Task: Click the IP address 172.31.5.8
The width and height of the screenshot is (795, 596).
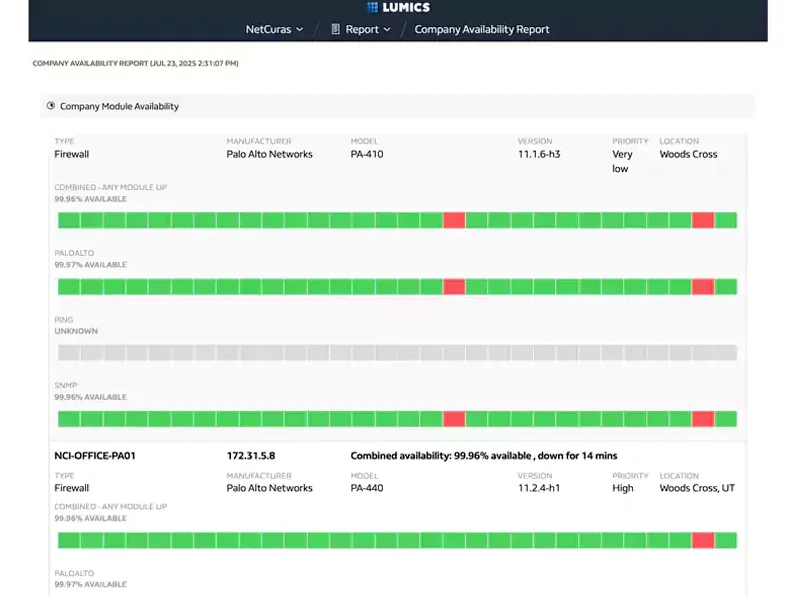Action: pyautogui.click(x=251, y=456)
